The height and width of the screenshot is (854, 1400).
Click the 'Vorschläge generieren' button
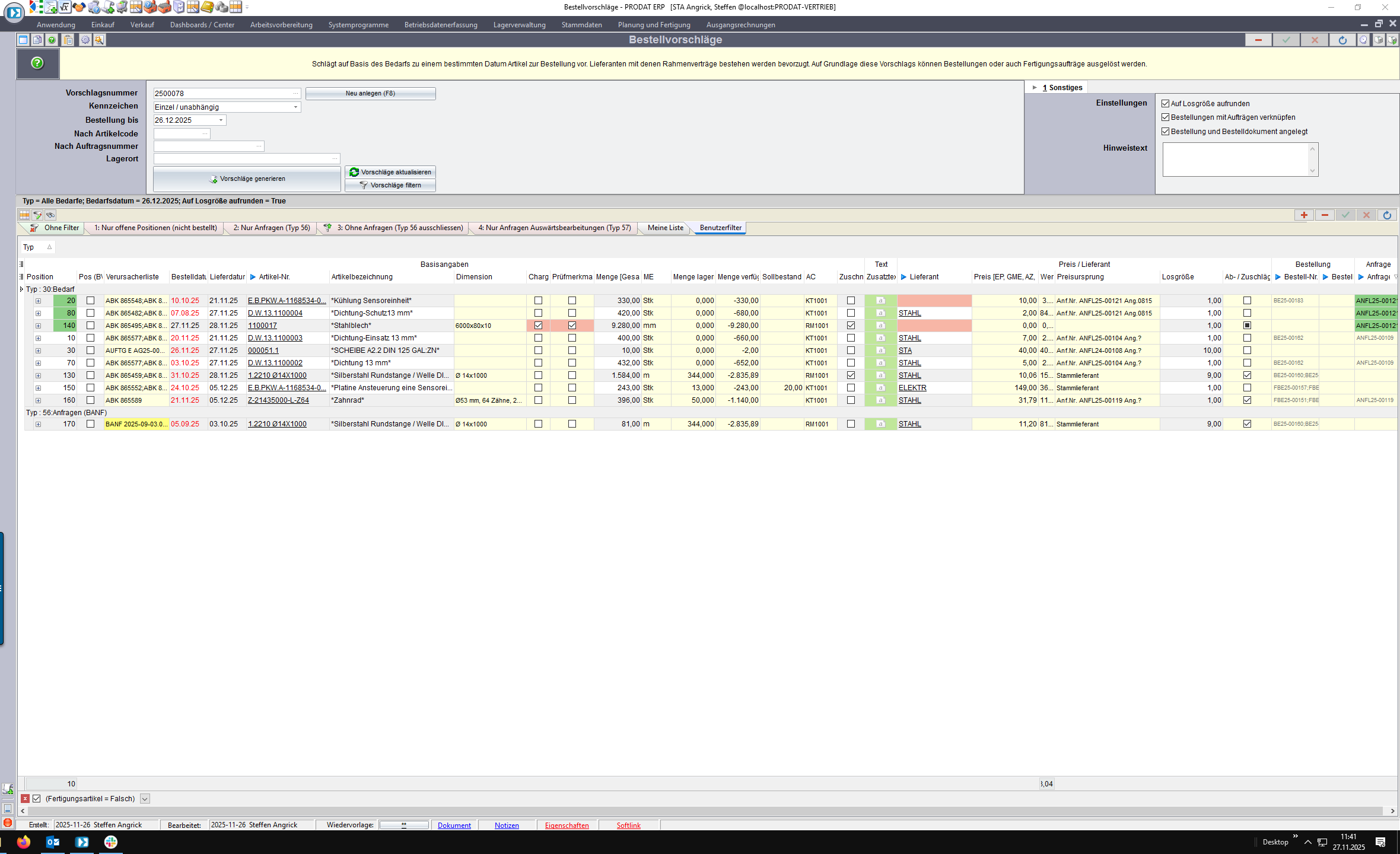247,179
